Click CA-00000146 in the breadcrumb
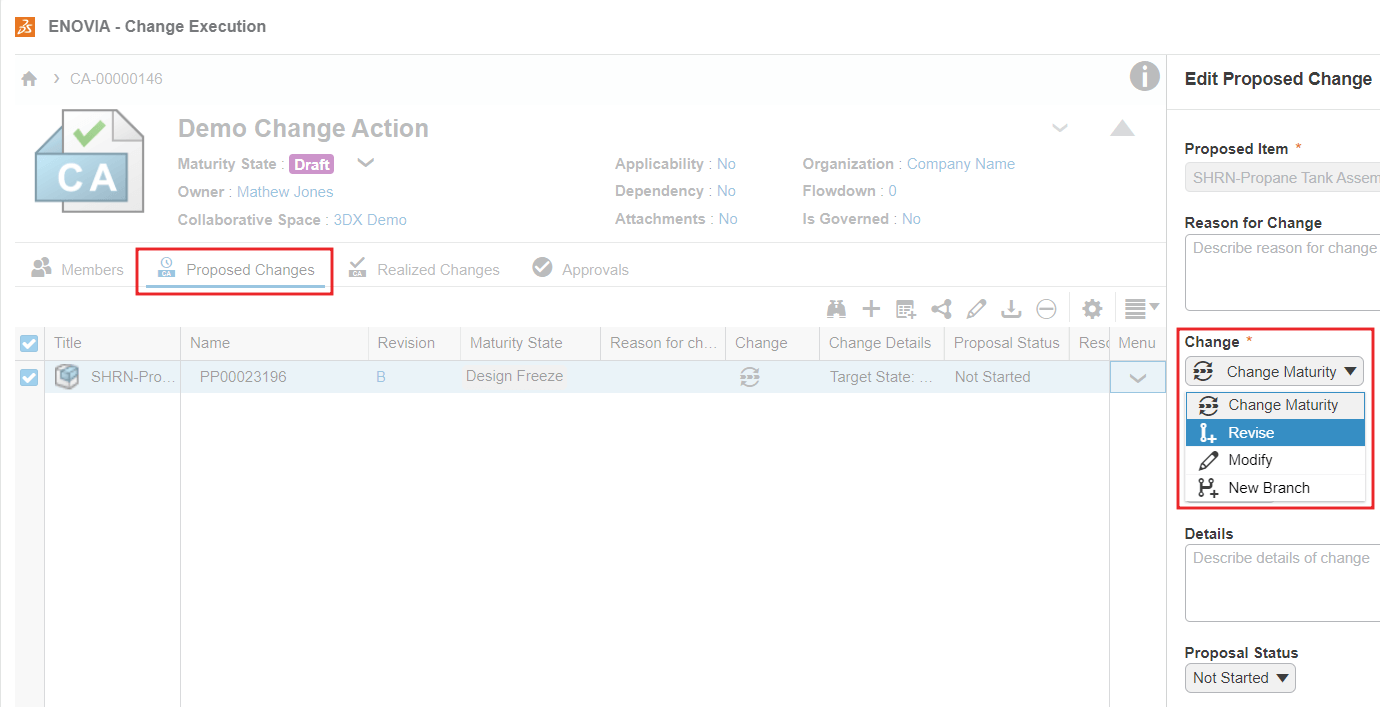This screenshot has height=707, width=1380. point(116,78)
